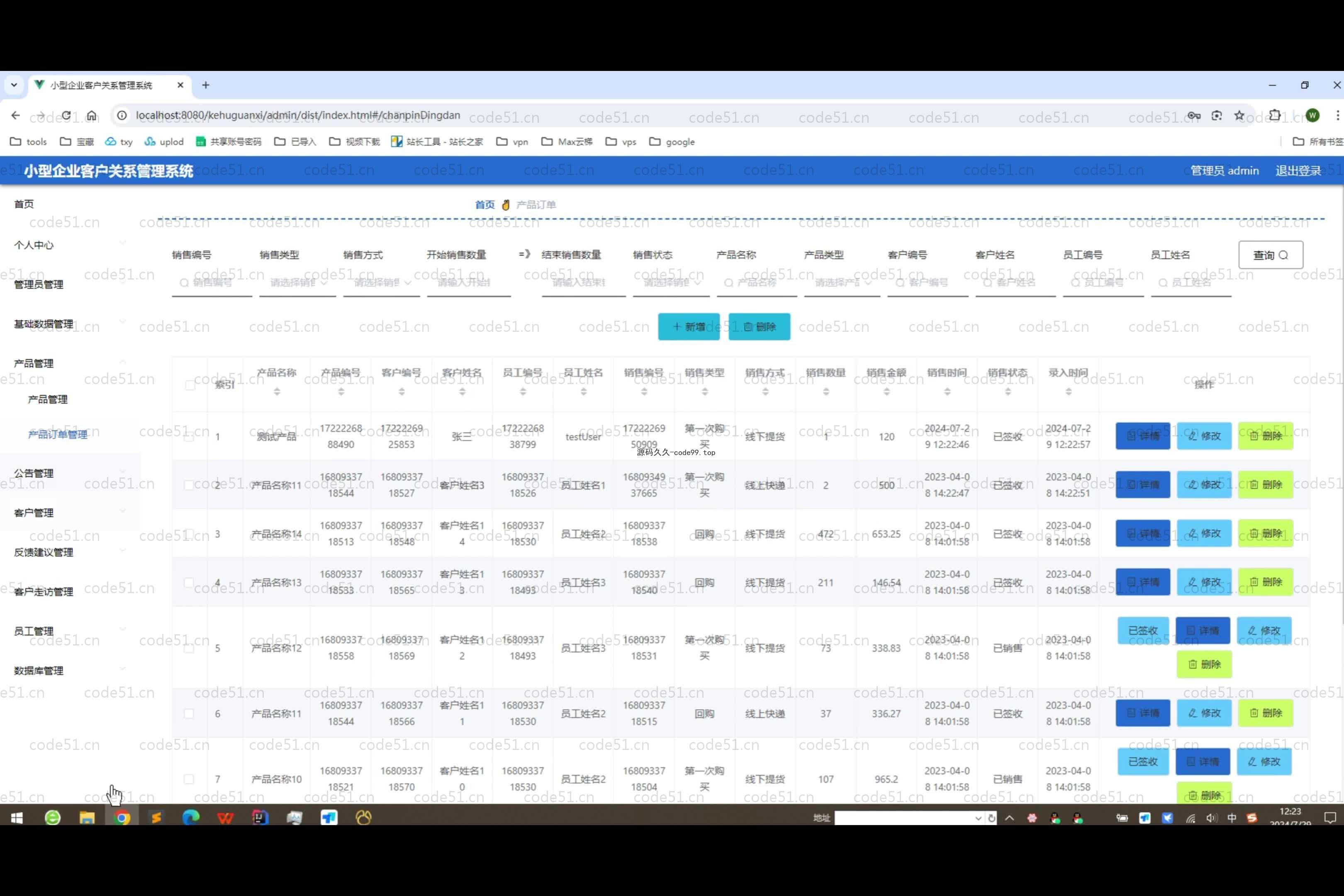Open 产品订单管理 submenu item

pos(58,434)
